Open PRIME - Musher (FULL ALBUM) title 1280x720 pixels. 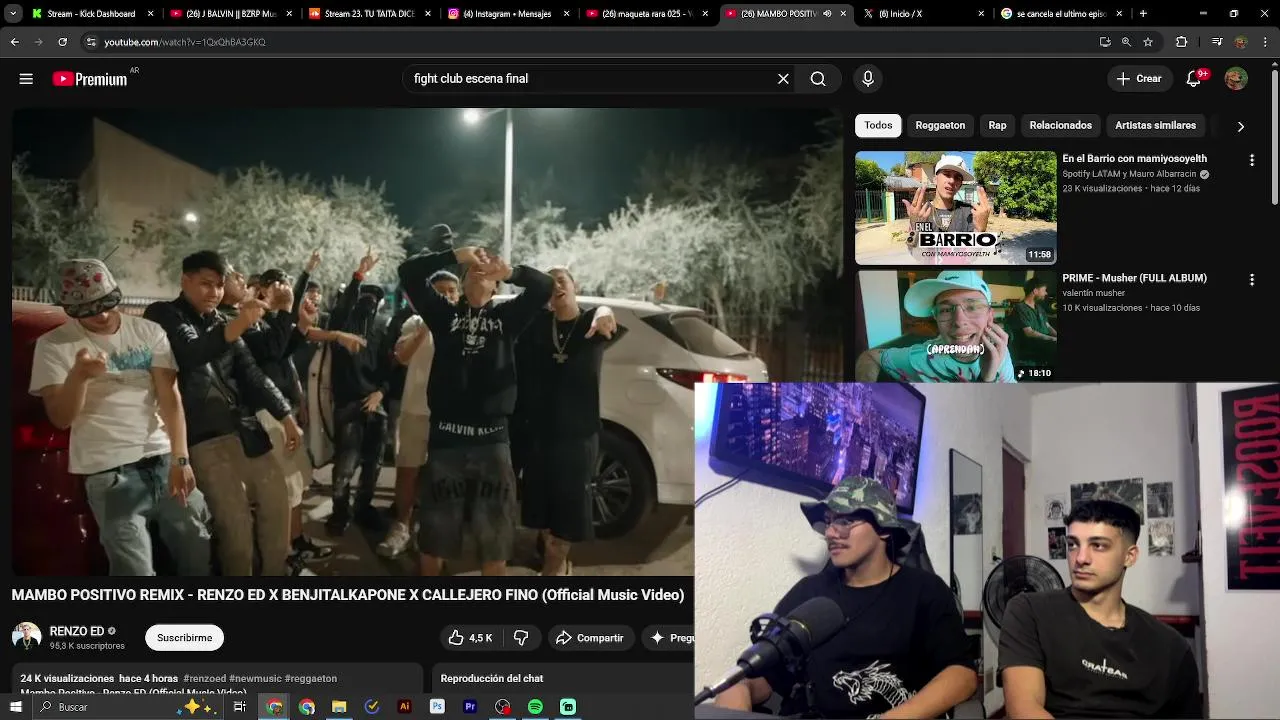(x=1134, y=279)
